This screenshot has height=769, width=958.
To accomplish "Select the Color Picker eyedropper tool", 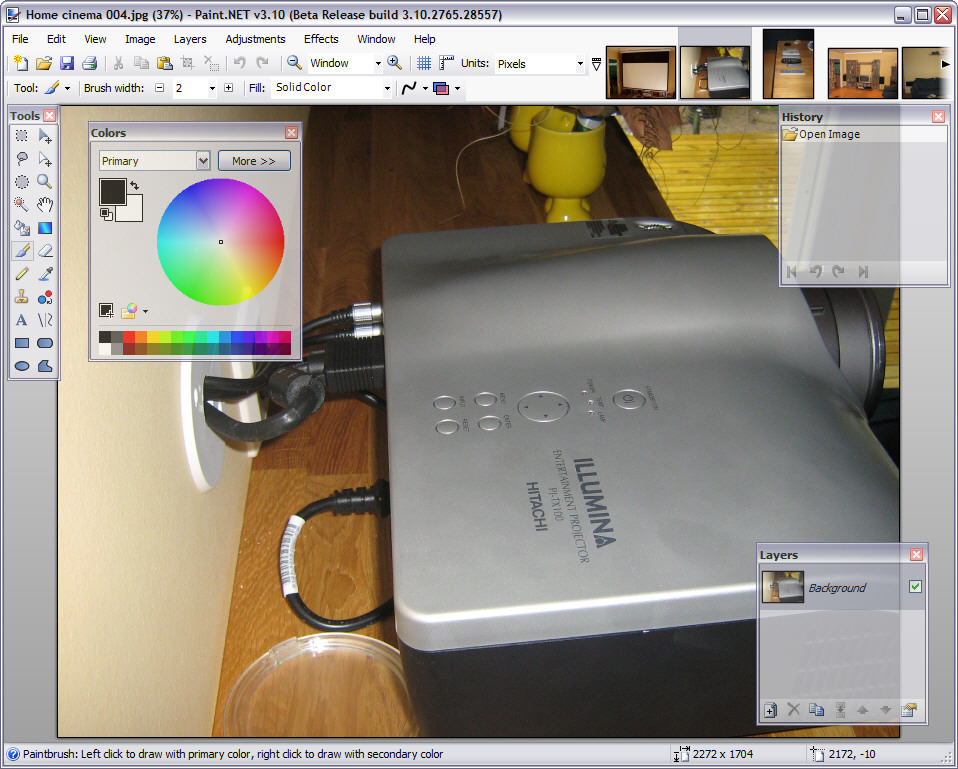I will pos(45,274).
